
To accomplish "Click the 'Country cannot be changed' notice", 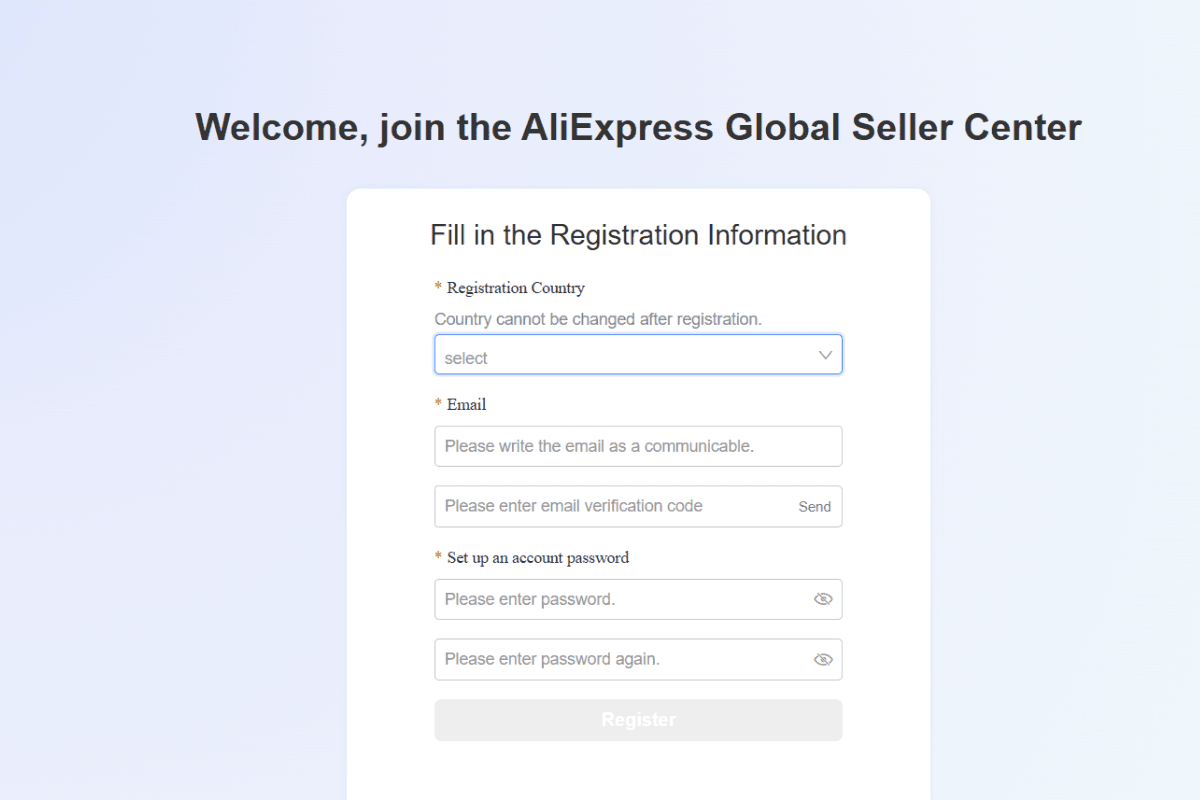I will 598,319.
